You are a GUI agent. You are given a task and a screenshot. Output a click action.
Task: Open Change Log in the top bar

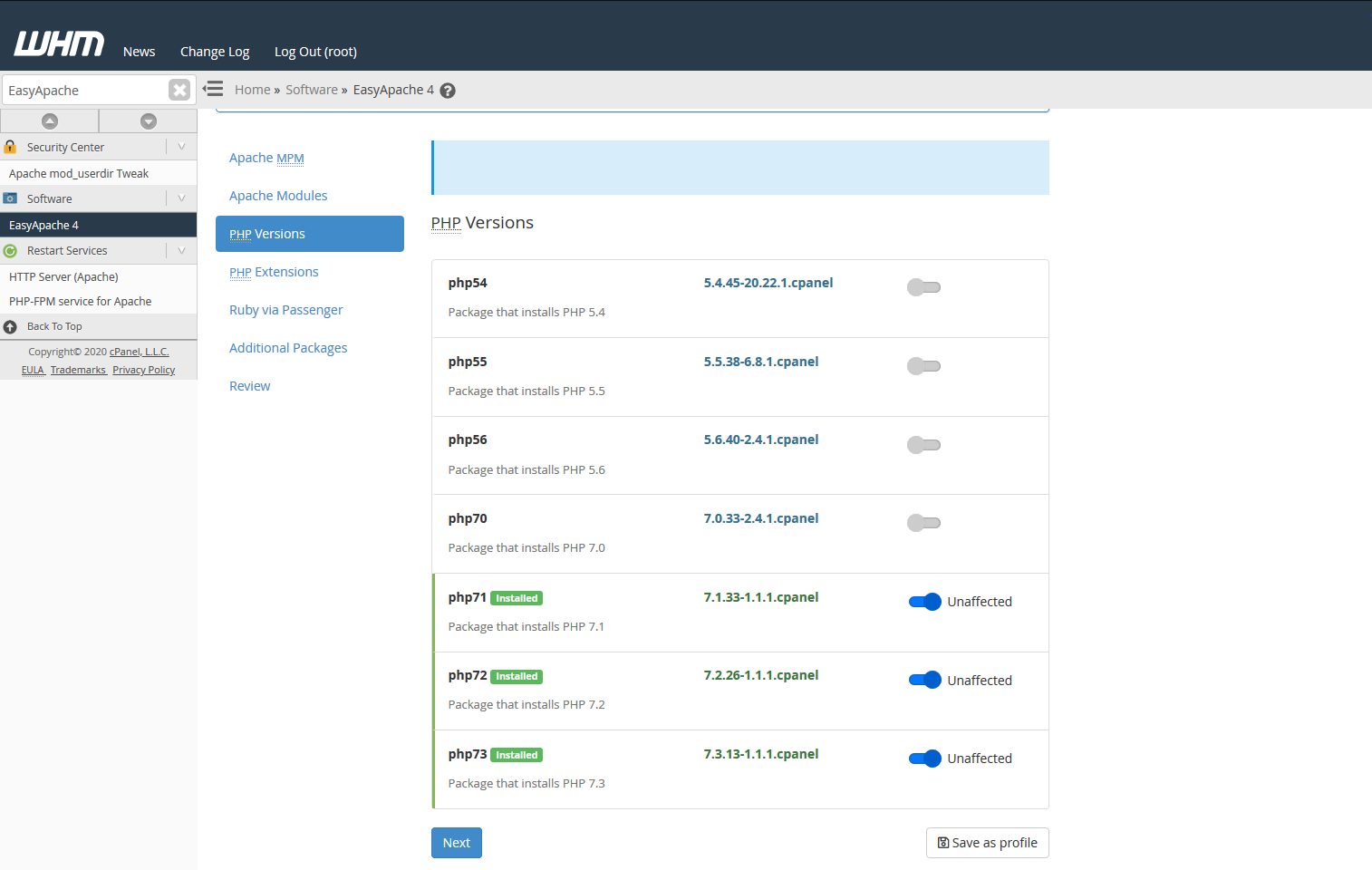pyautogui.click(x=215, y=52)
